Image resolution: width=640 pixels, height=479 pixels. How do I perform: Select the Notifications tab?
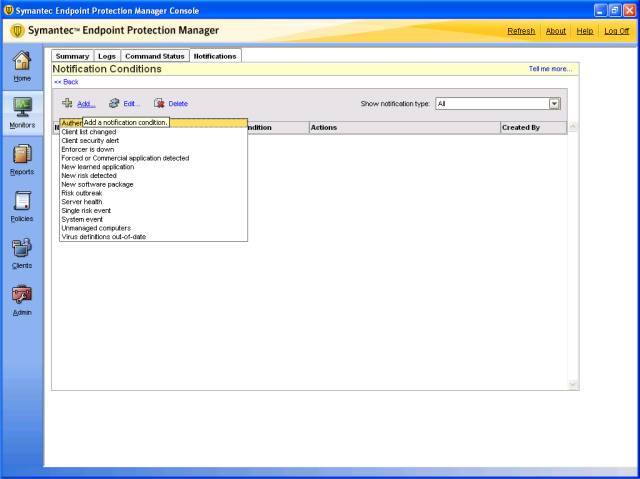pyautogui.click(x=215, y=56)
